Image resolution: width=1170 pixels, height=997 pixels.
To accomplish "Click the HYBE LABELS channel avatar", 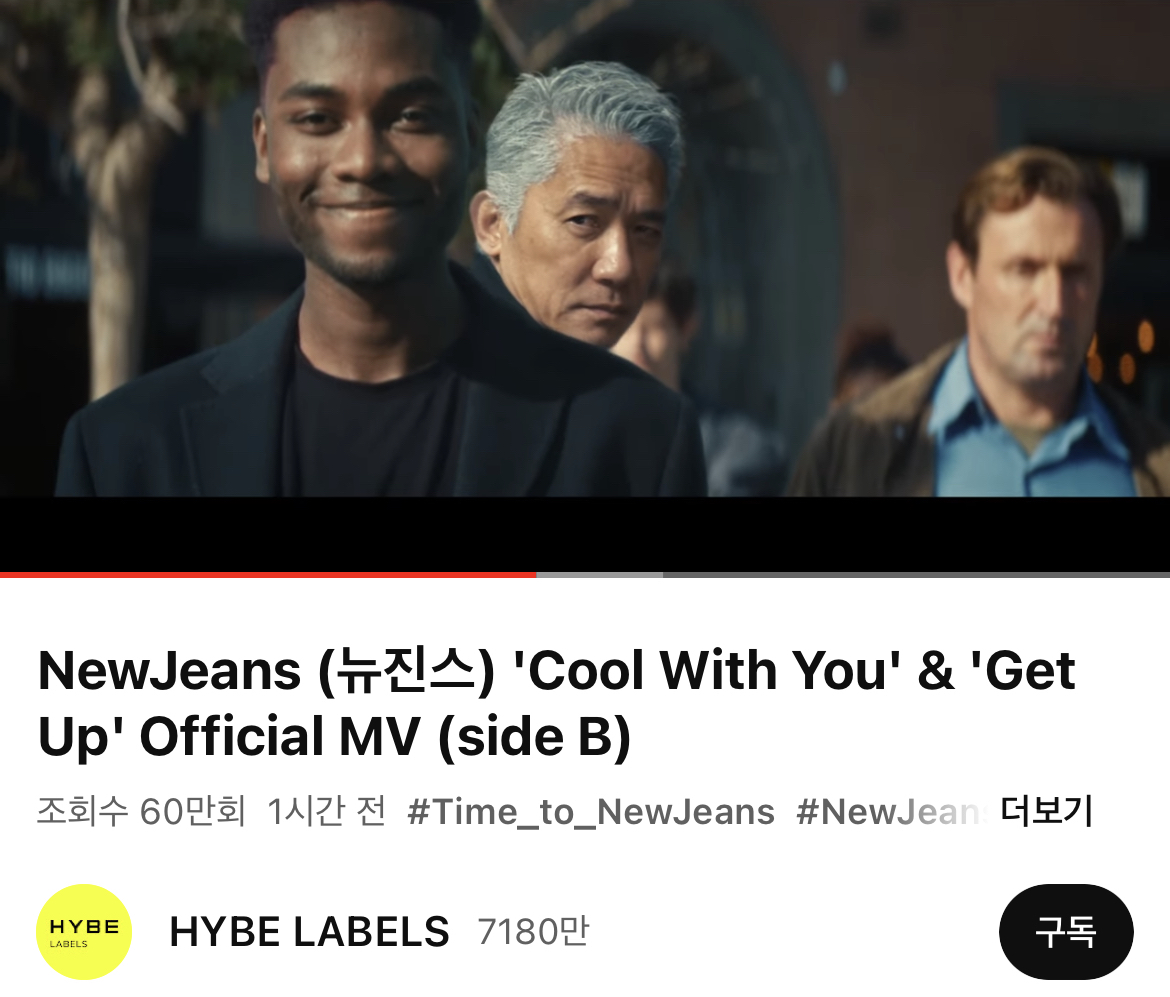I will coord(84,931).
